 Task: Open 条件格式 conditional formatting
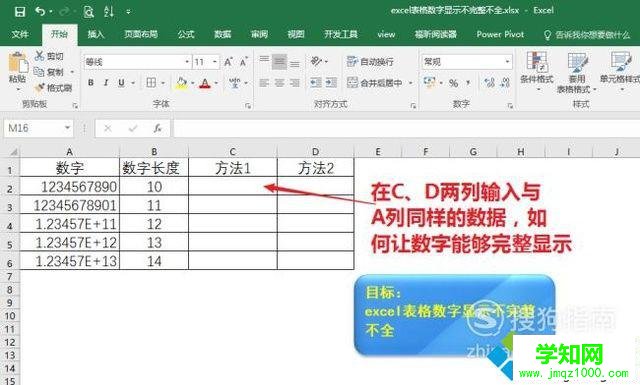pyautogui.click(x=537, y=71)
